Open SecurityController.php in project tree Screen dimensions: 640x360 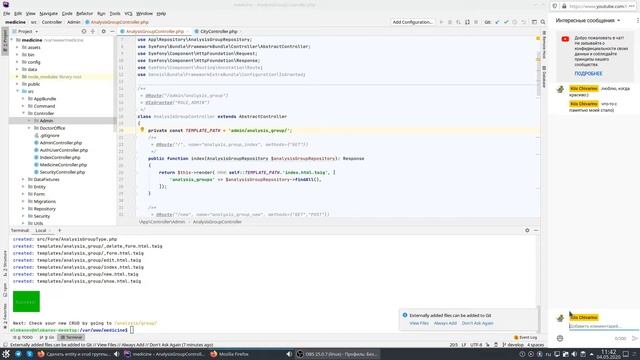pyautogui.click(x=62, y=172)
